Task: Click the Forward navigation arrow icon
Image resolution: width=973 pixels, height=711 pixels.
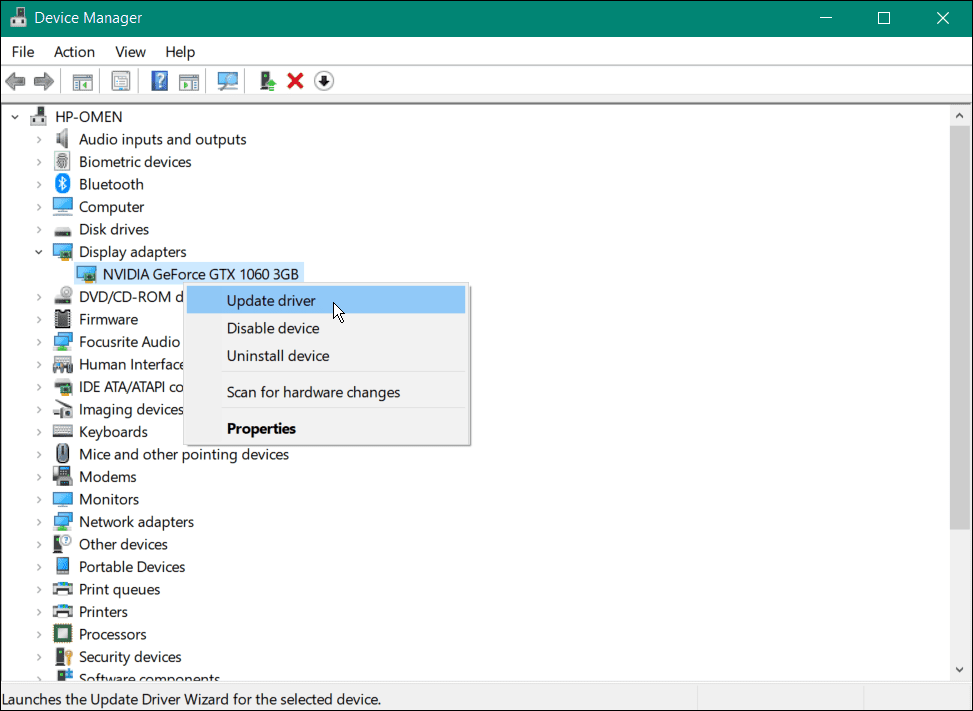Action: [44, 80]
